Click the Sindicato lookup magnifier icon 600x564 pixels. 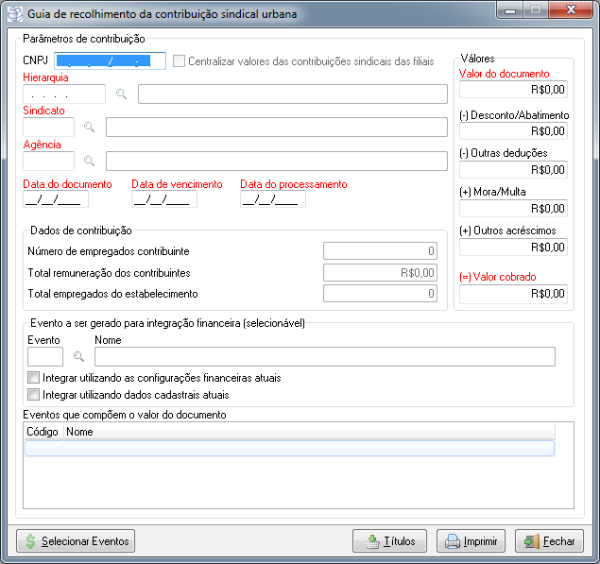pyautogui.click(x=89, y=127)
